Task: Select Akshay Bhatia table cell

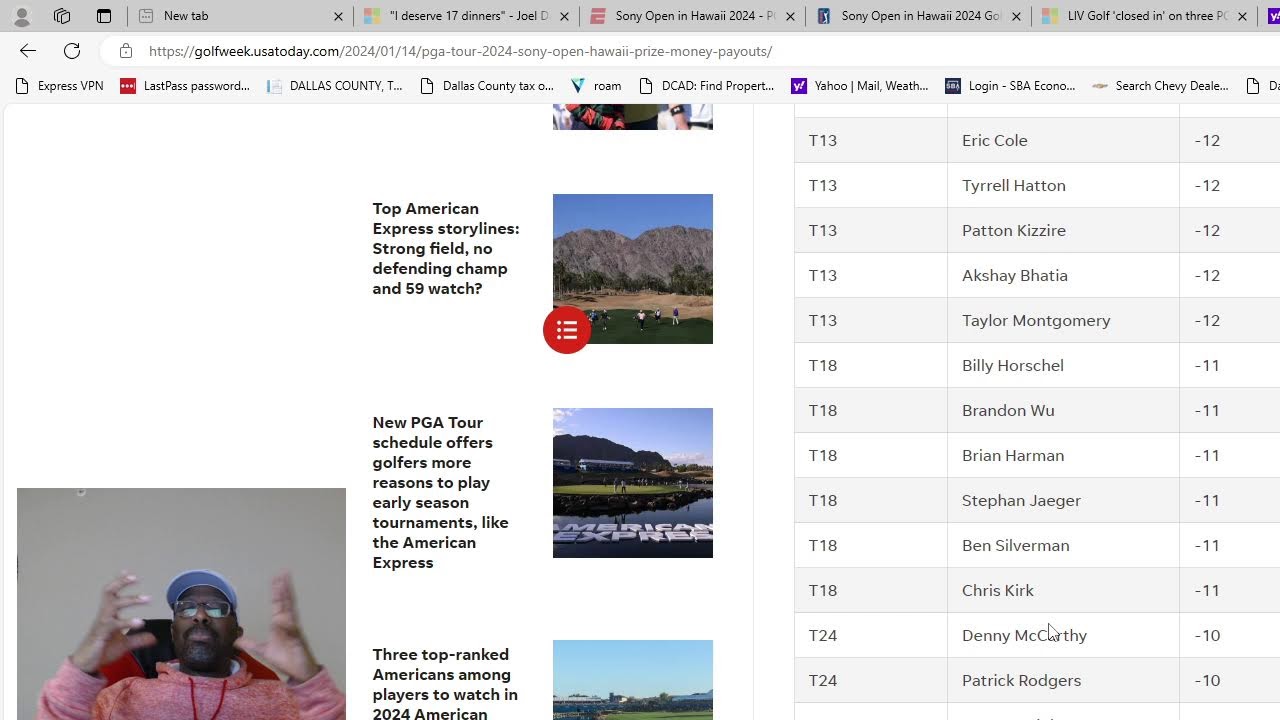Action: point(1063,275)
